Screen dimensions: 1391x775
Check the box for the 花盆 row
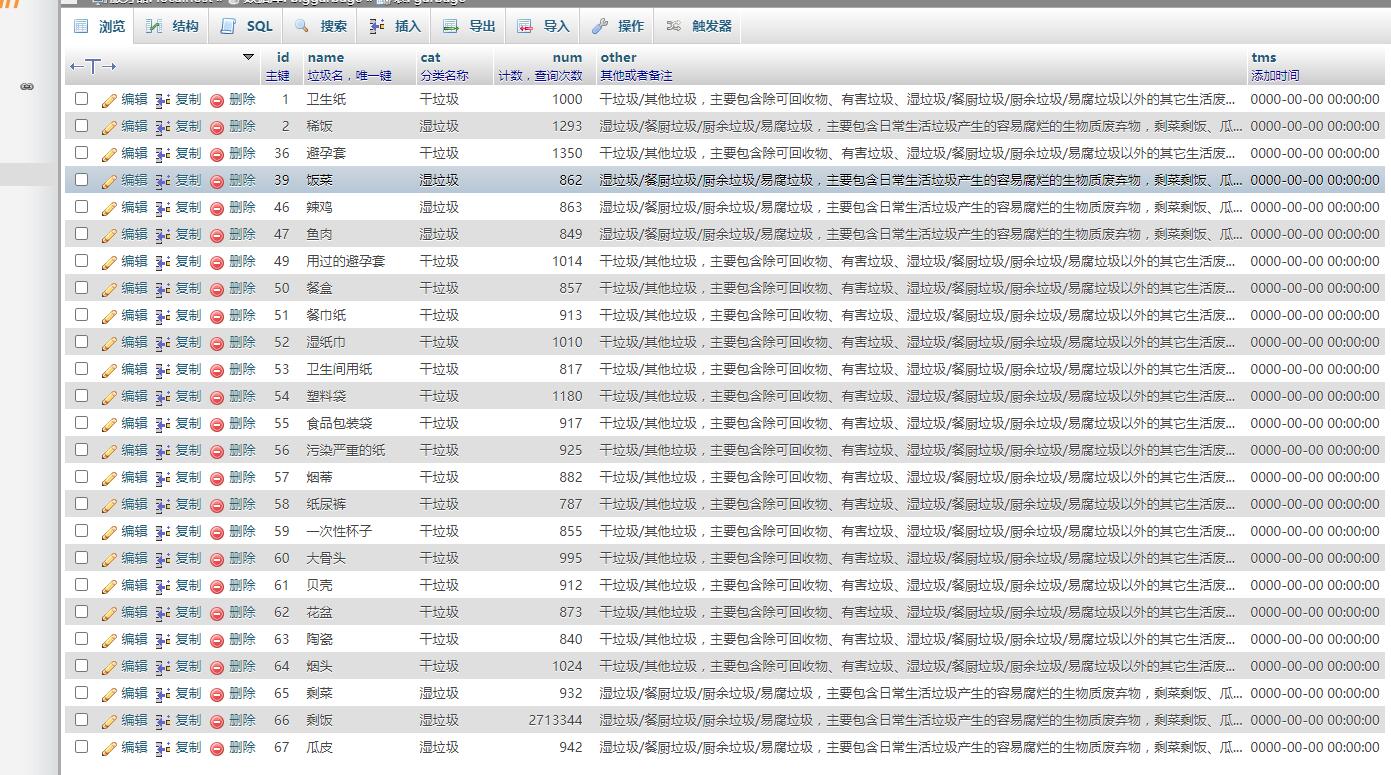pos(82,612)
